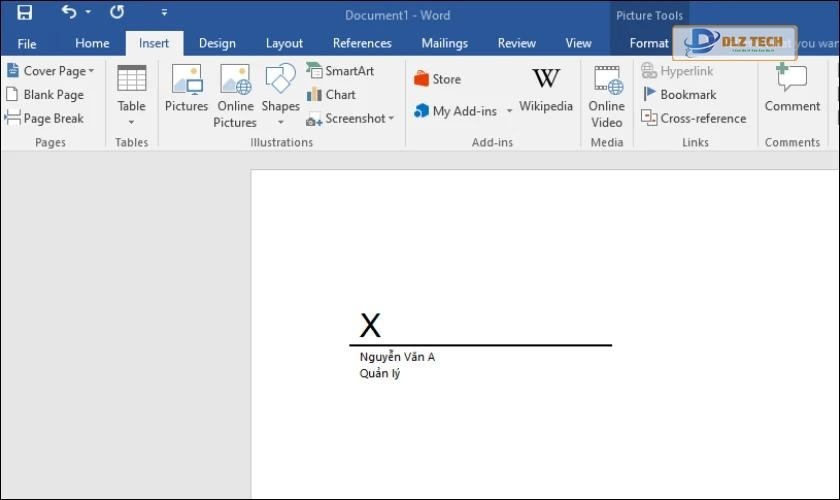The width and height of the screenshot is (840, 500).
Task: Expand the Shapes gallery dropdown
Action: coord(280,122)
